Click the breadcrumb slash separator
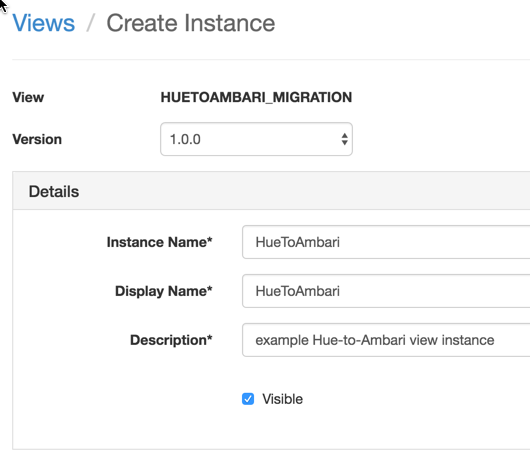 pyautogui.click(x=90, y=23)
